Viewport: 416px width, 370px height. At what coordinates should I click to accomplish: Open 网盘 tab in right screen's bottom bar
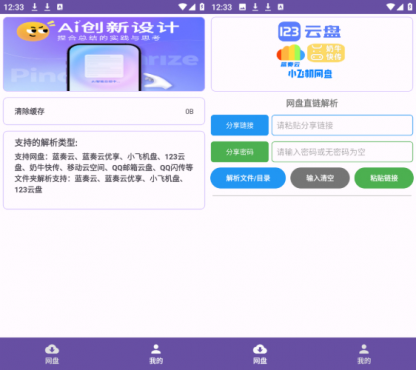(x=260, y=354)
